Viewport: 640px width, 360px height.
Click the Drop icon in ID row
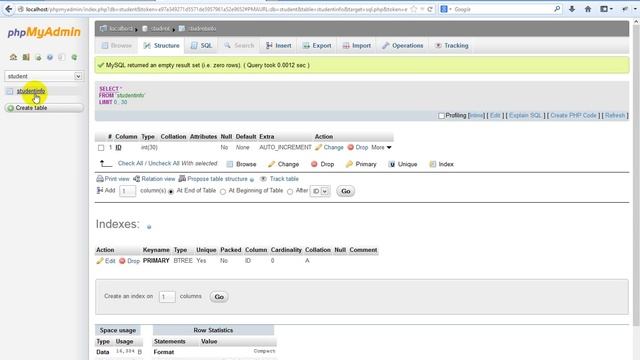coord(351,147)
